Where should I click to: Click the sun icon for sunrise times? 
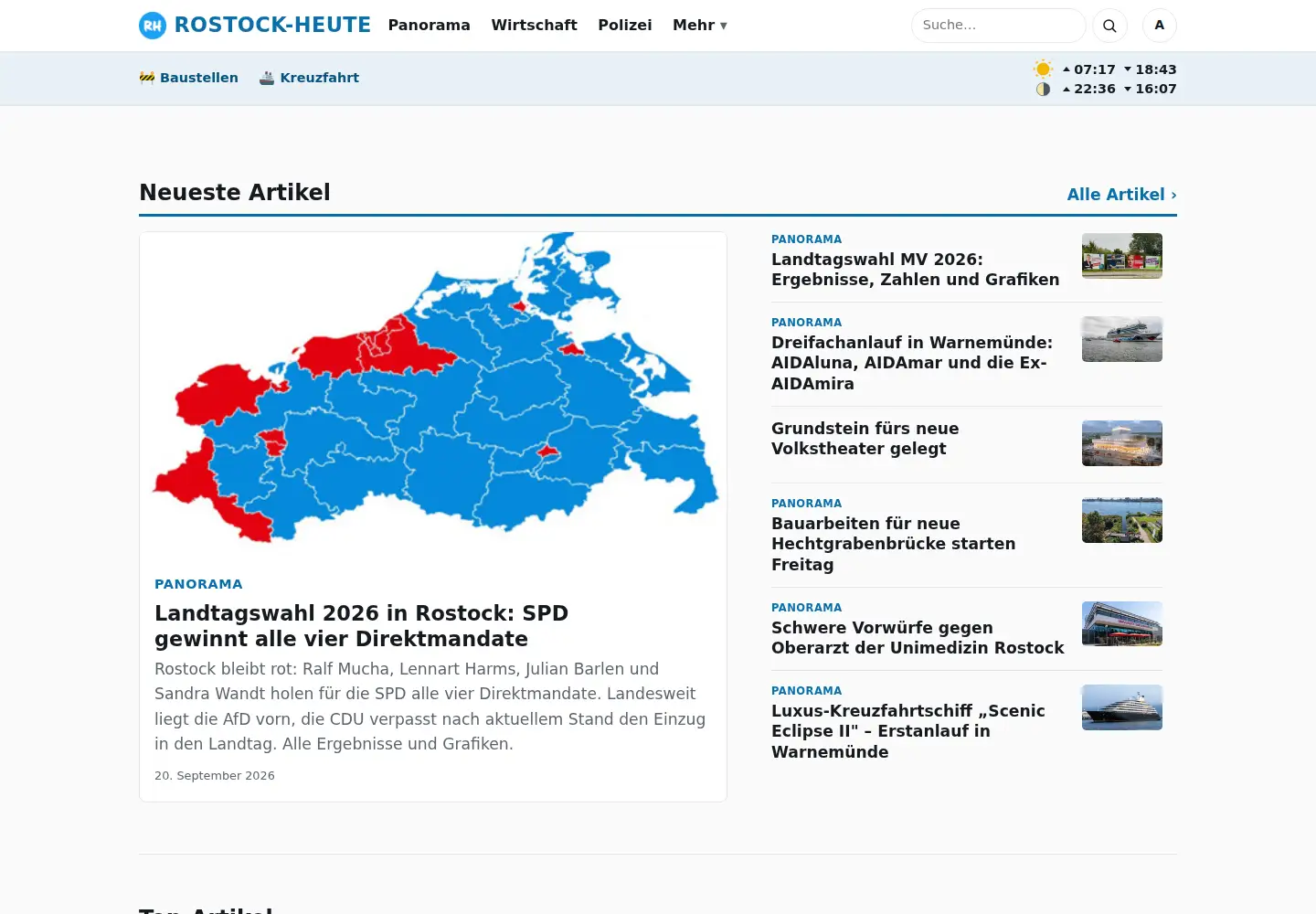1043,69
